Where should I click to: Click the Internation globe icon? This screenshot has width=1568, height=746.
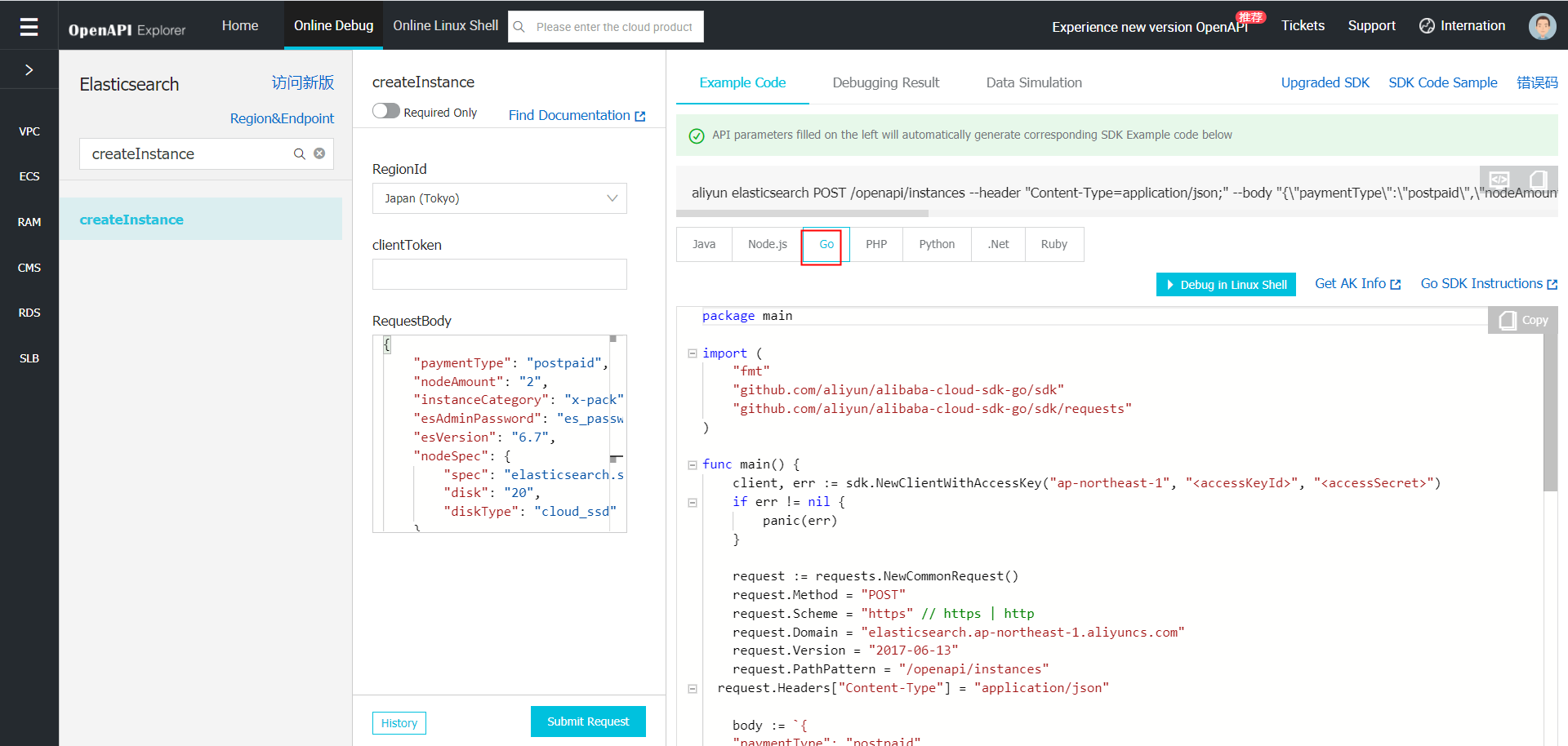tap(1427, 26)
